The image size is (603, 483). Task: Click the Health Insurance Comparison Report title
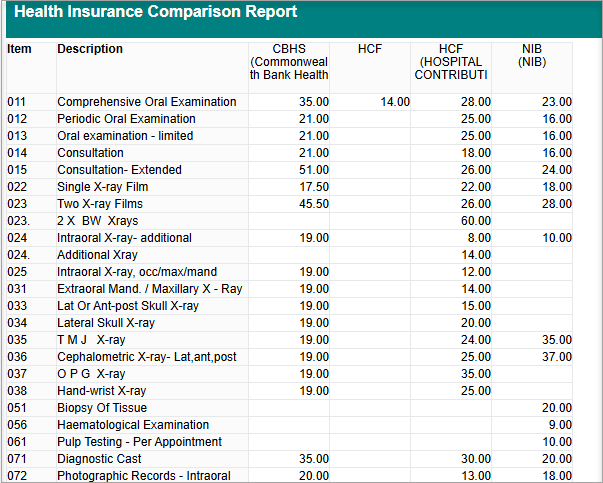155,12
